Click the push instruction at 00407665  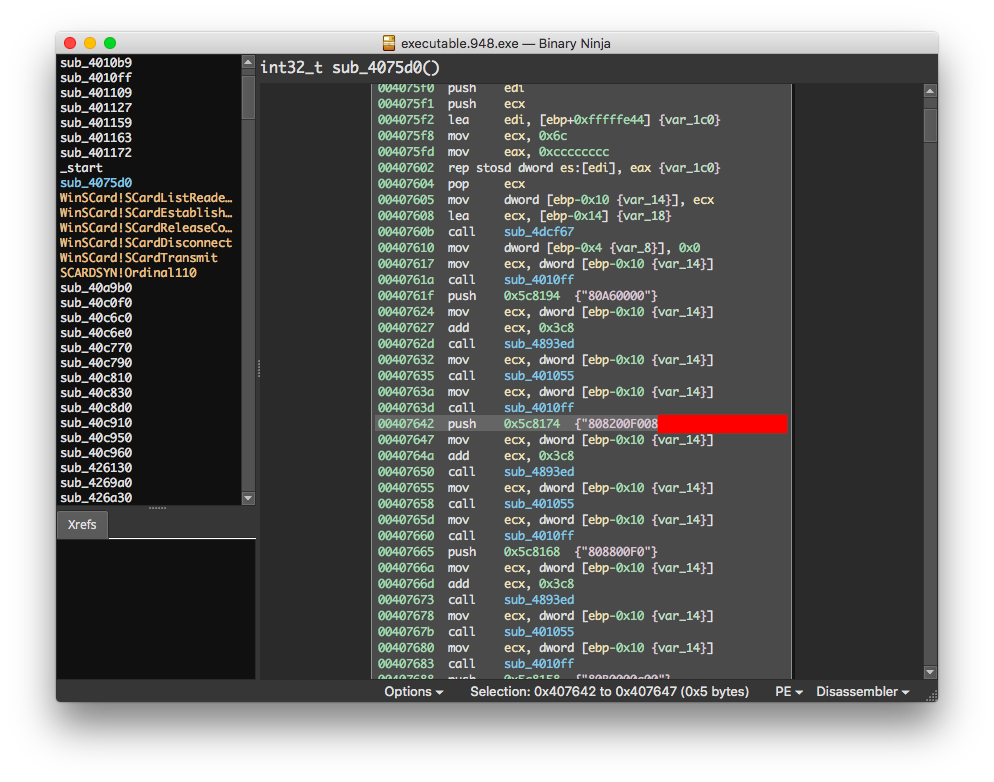coord(462,552)
